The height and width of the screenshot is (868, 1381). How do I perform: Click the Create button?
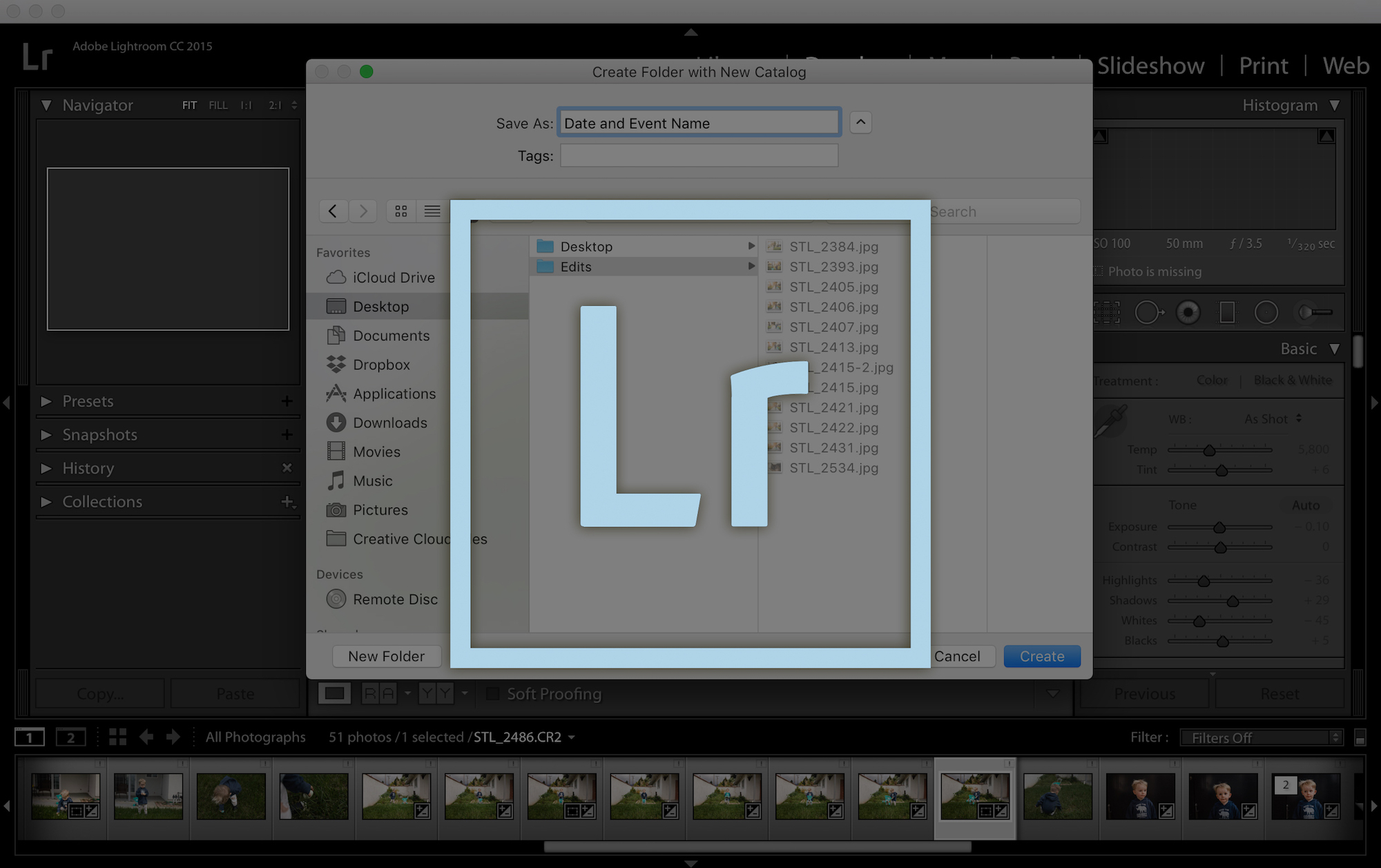click(1041, 656)
